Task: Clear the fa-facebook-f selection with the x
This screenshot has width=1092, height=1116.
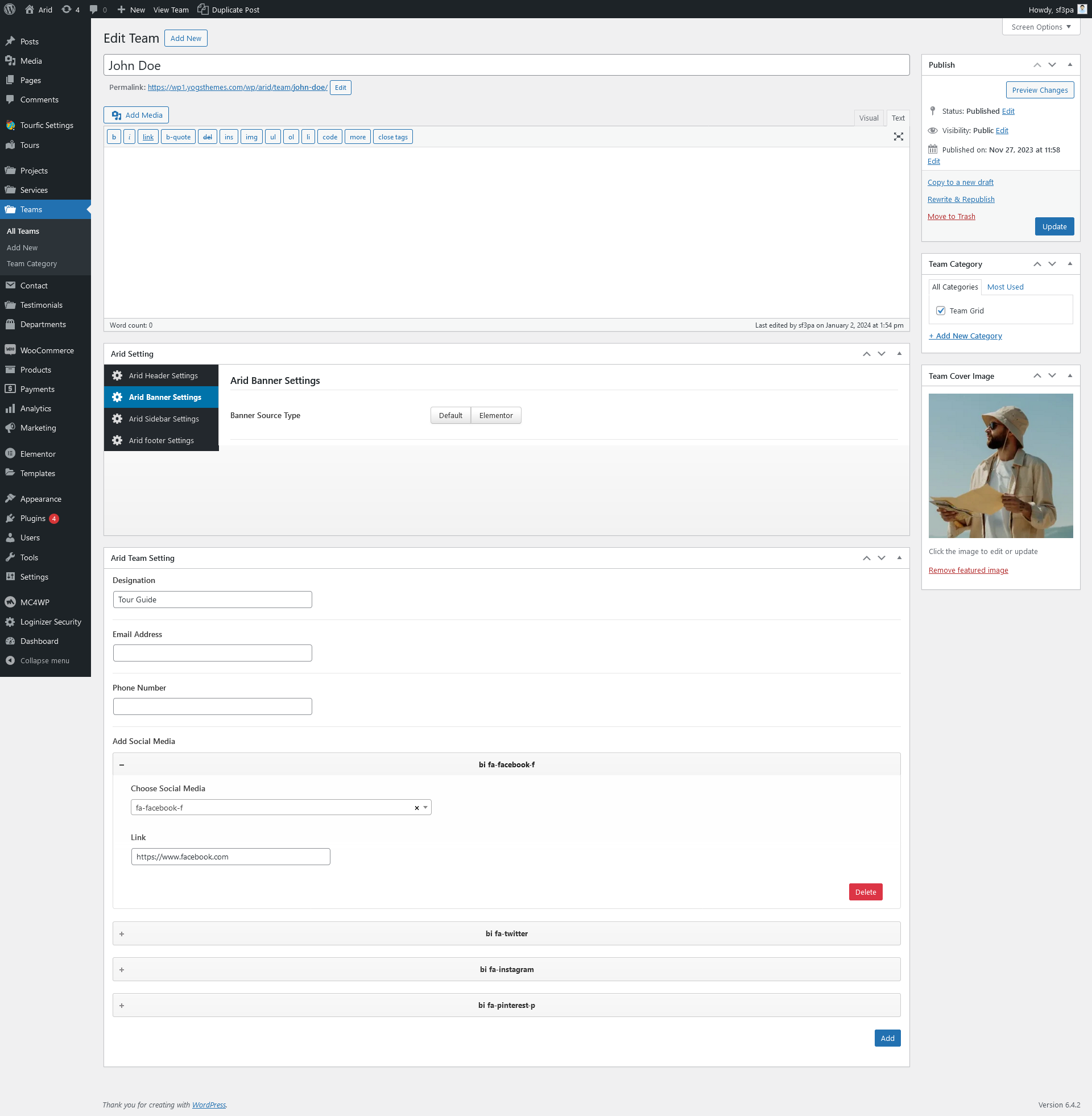Action: coord(416,808)
